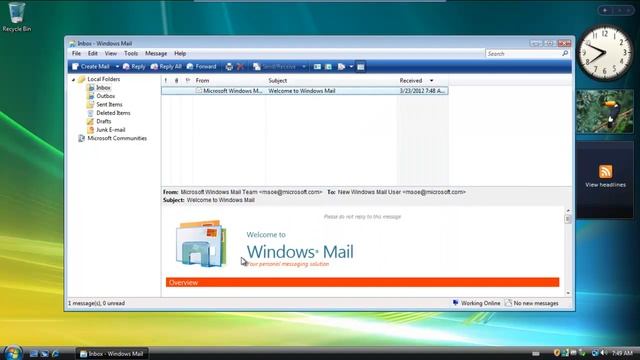Sort by Flag column icon

point(188,80)
